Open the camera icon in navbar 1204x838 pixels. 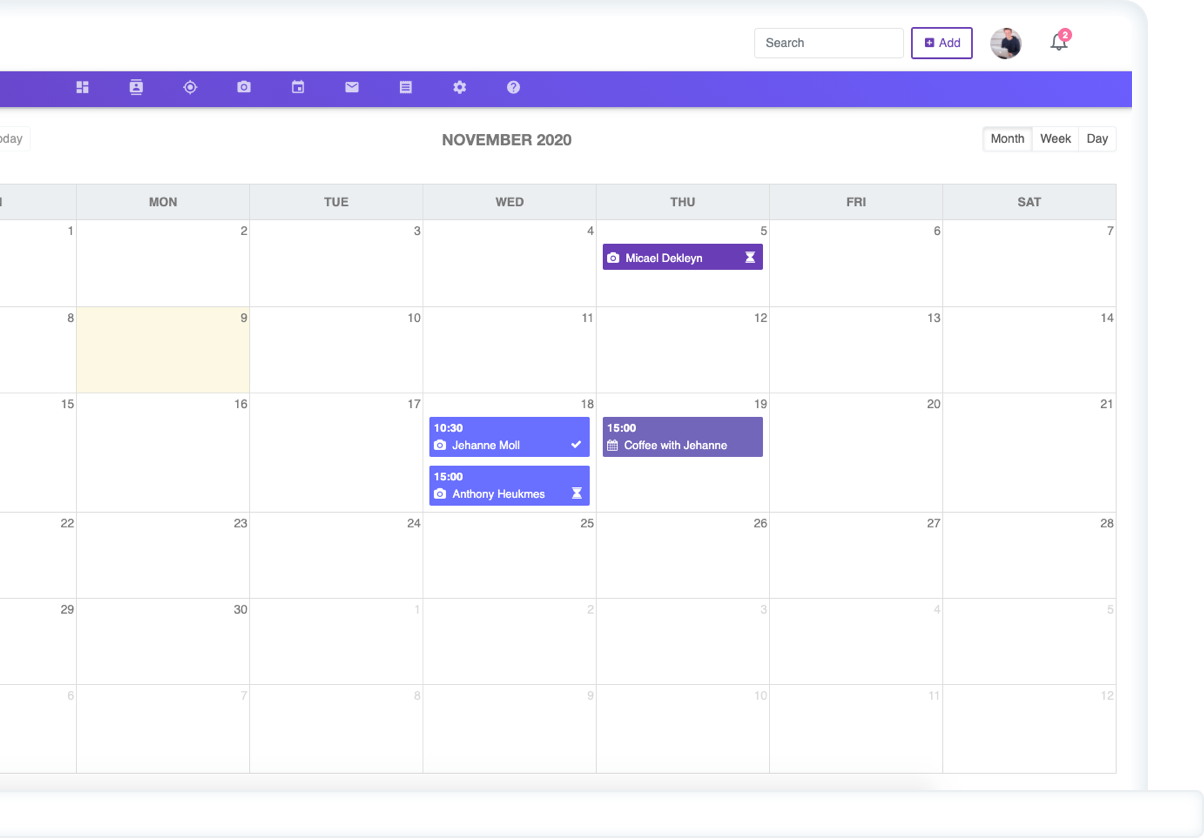[x=244, y=88]
